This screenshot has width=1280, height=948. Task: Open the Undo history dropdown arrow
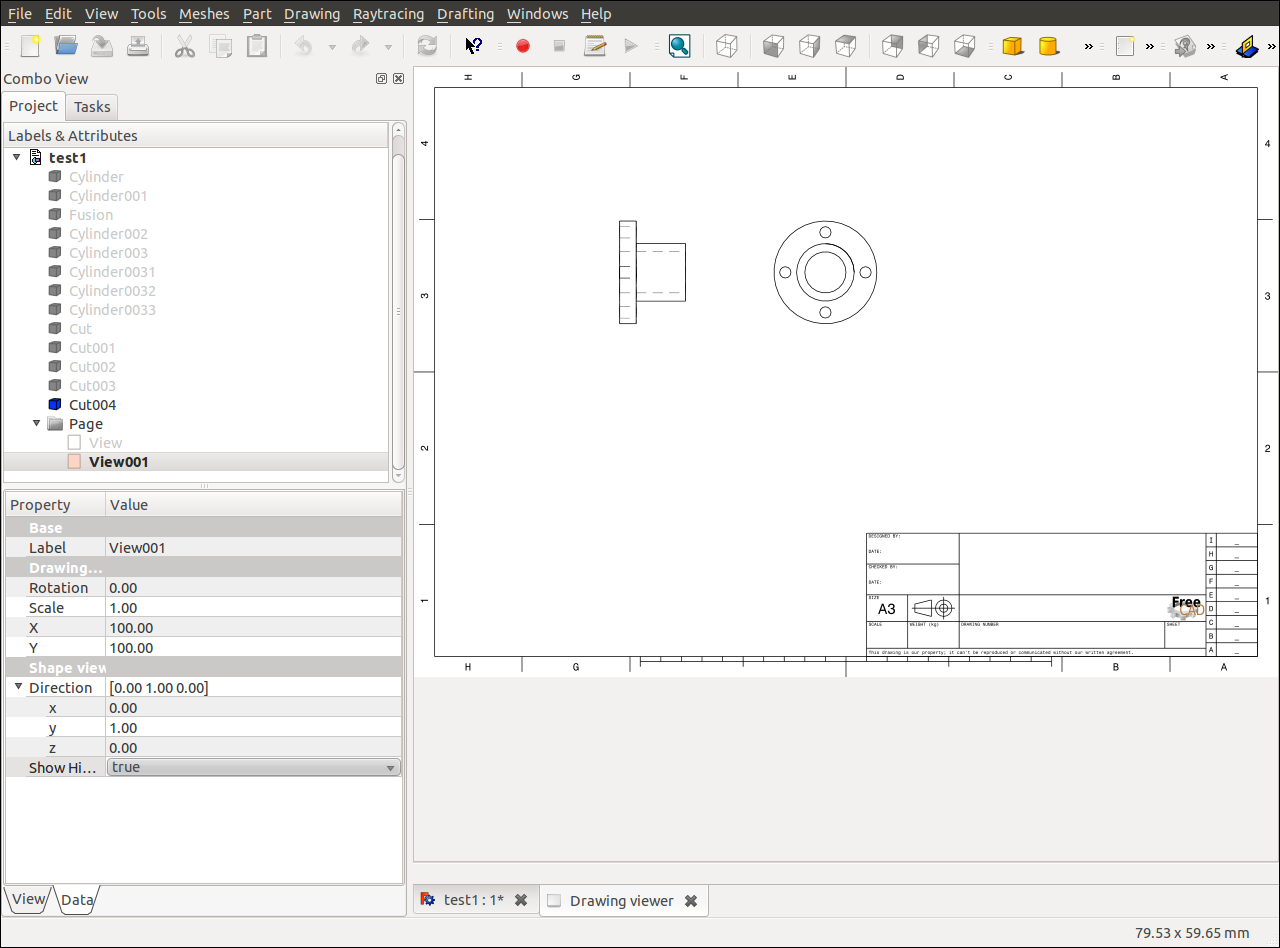[331, 47]
